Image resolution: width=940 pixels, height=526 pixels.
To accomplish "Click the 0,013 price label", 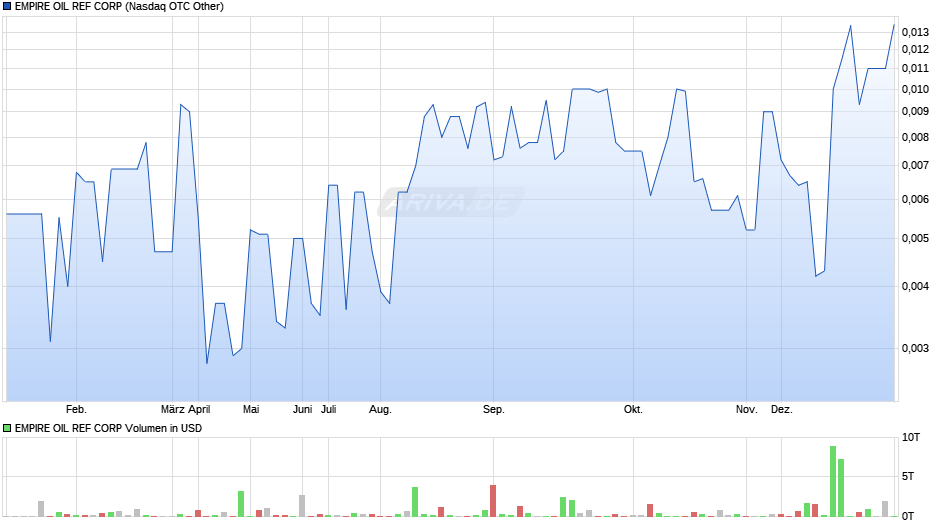I will pyautogui.click(x=915, y=32).
